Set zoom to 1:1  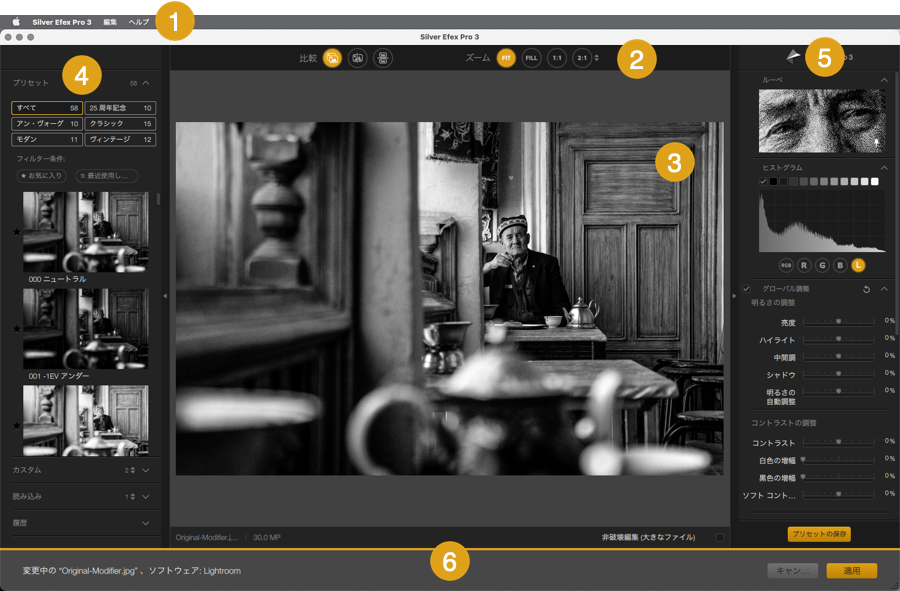coord(557,58)
